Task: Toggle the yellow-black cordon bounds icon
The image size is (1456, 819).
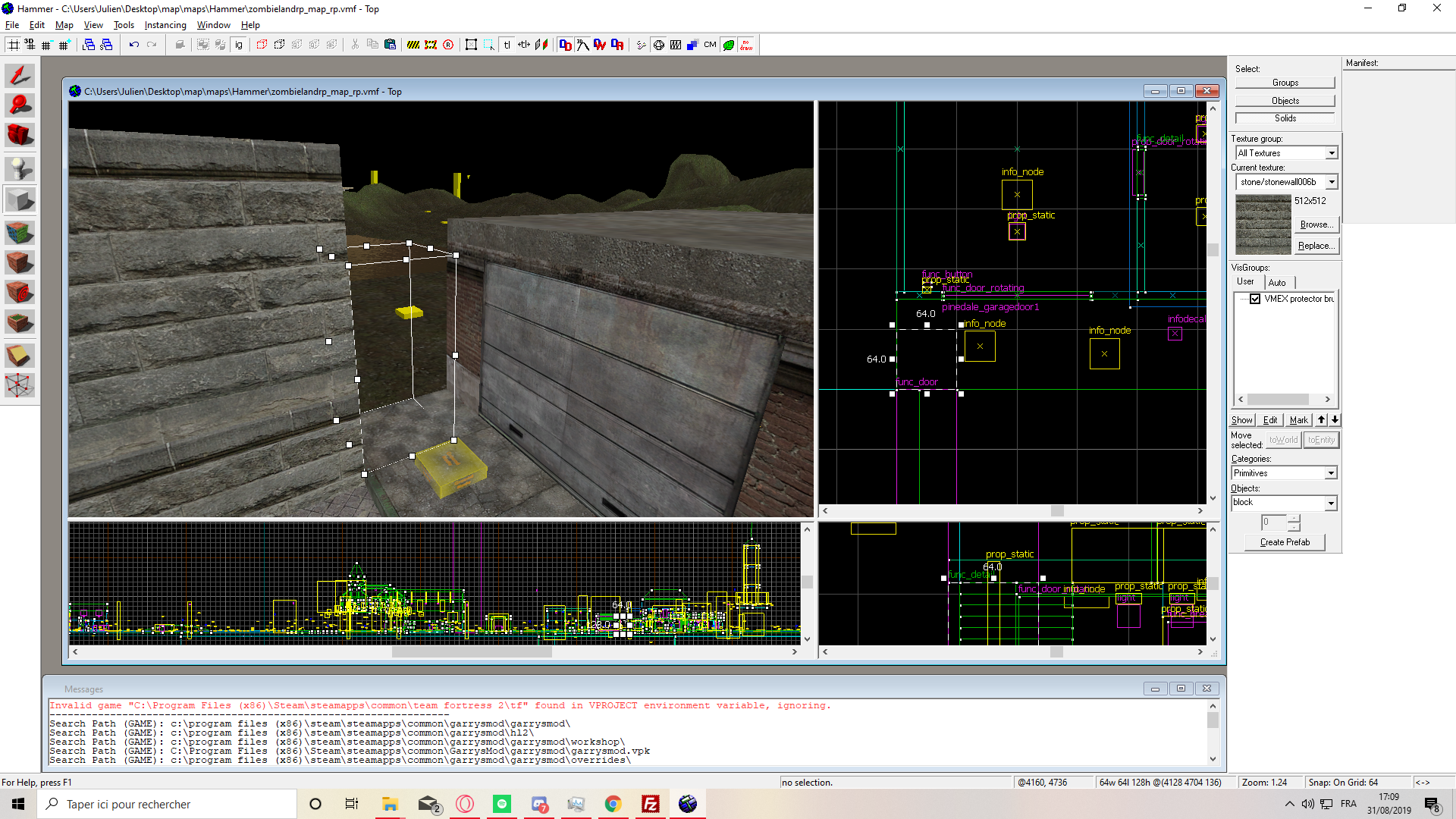Action: coord(413,45)
